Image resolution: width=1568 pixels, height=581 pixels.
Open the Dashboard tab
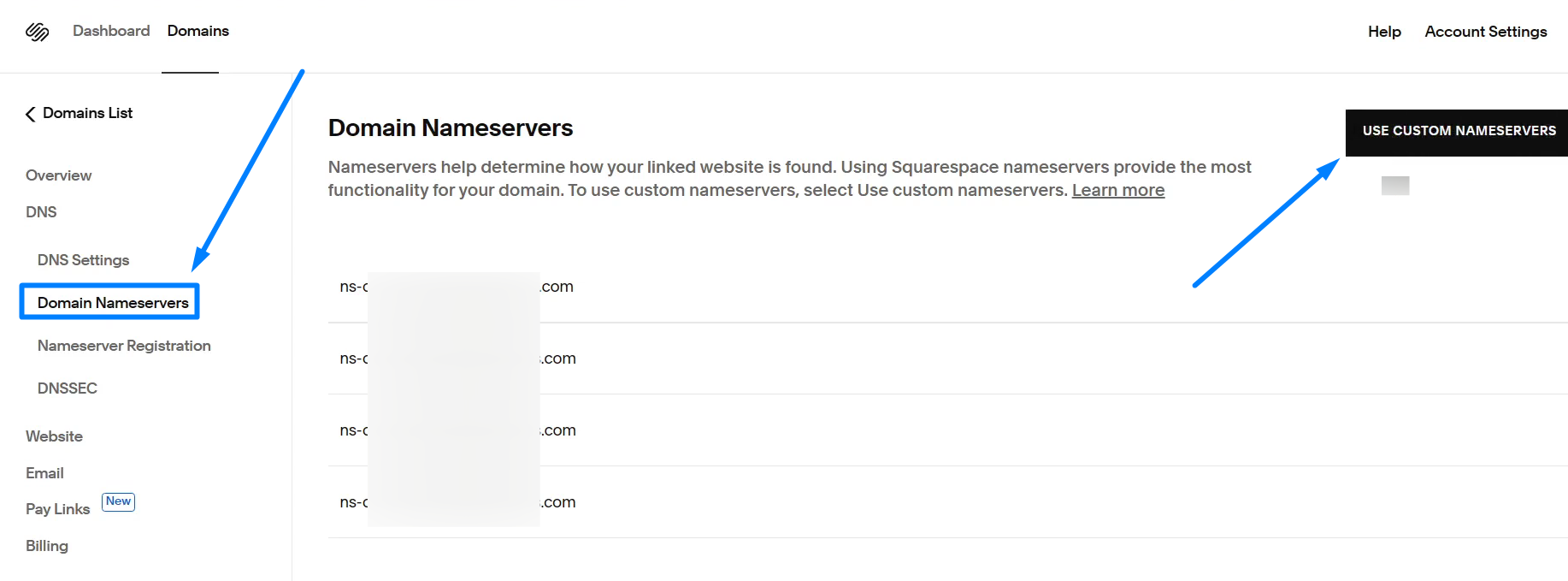click(111, 31)
